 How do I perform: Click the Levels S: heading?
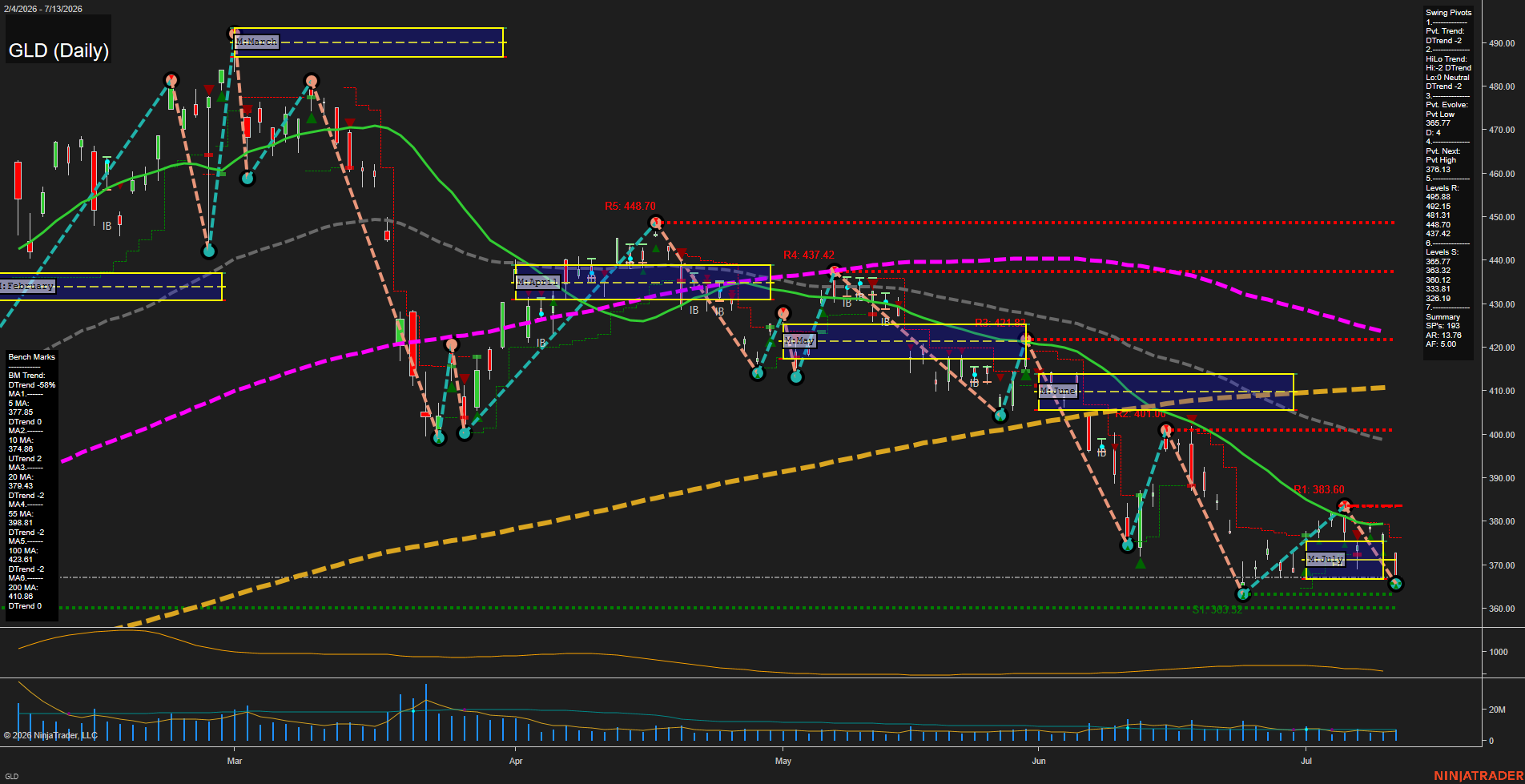coord(1443,252)
